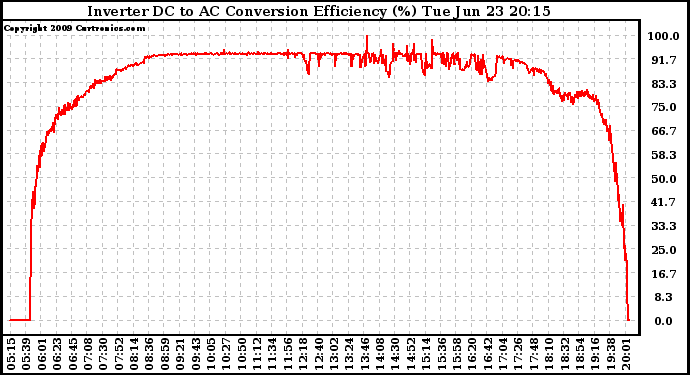This screenshot has width=690, height=375.
Task: Click the 75.0 y-axis label
Action: pos(664,107)
